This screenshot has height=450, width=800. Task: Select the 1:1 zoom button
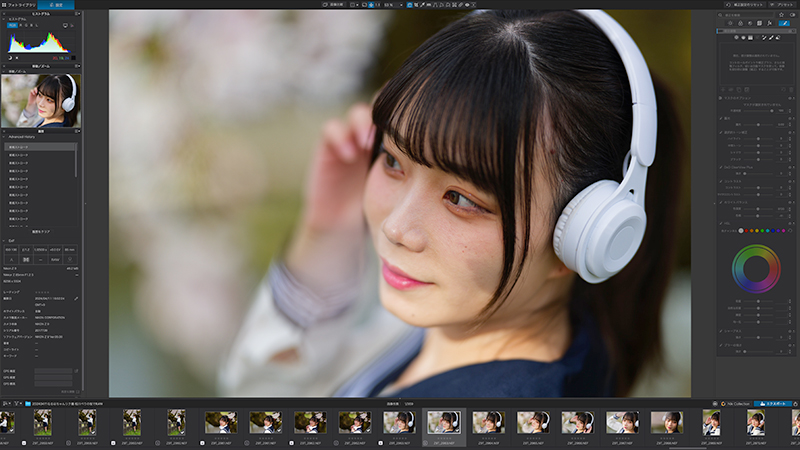coord(378,5)
